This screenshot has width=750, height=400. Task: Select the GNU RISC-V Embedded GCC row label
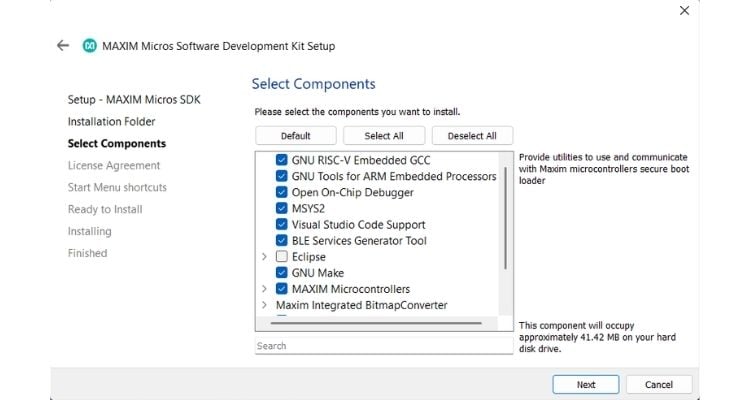pyautogui.click(x=361, y=160)
